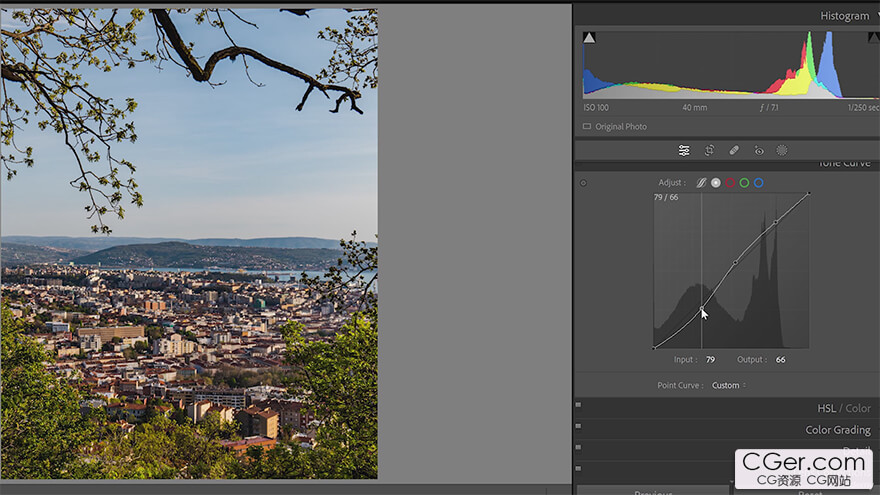Switch to parametric curve adjust icon

tap(702, 183)
